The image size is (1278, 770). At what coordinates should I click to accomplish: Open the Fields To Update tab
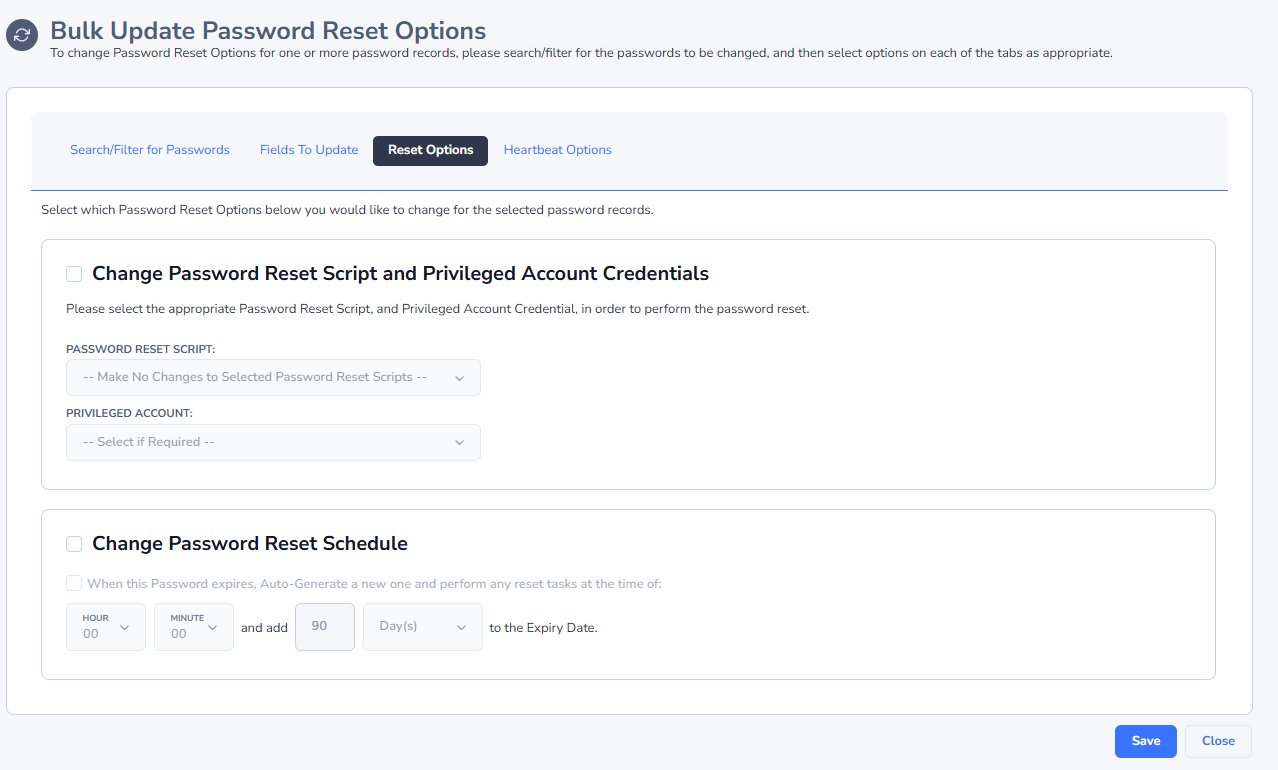[x=309, y=150]
